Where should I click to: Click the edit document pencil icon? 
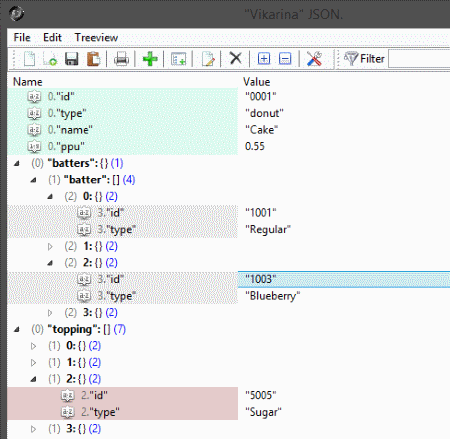pyautogui.click(x=208, y=59)
